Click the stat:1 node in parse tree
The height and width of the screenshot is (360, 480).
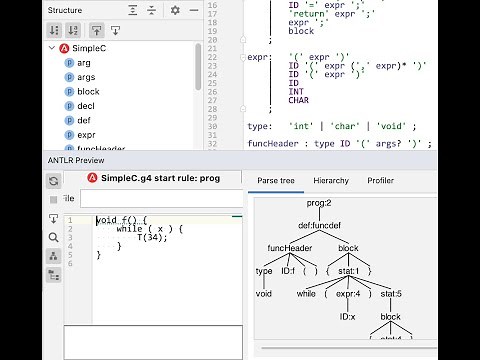[348, 271]
